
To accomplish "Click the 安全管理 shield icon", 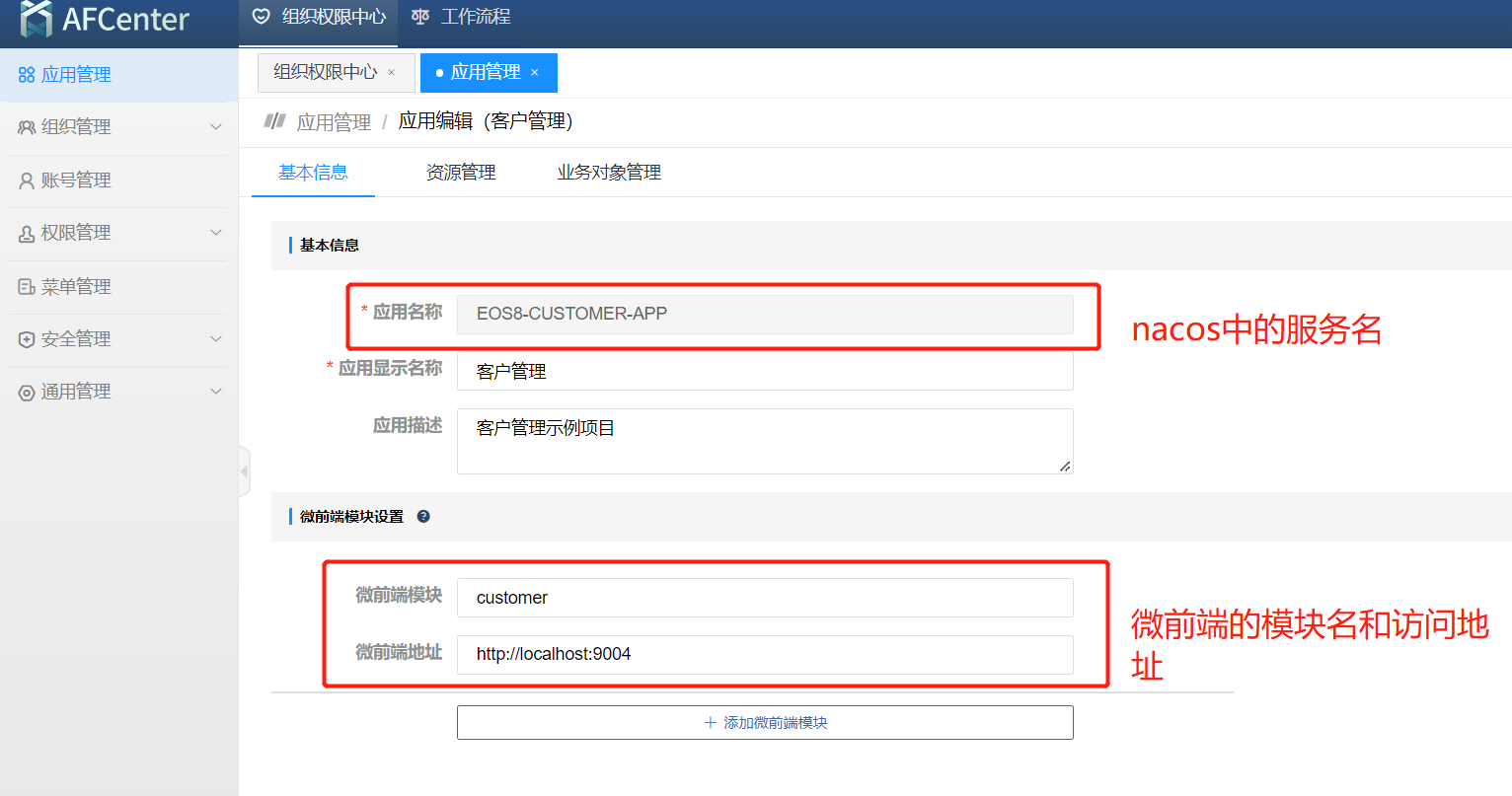I will coord(27,339).
